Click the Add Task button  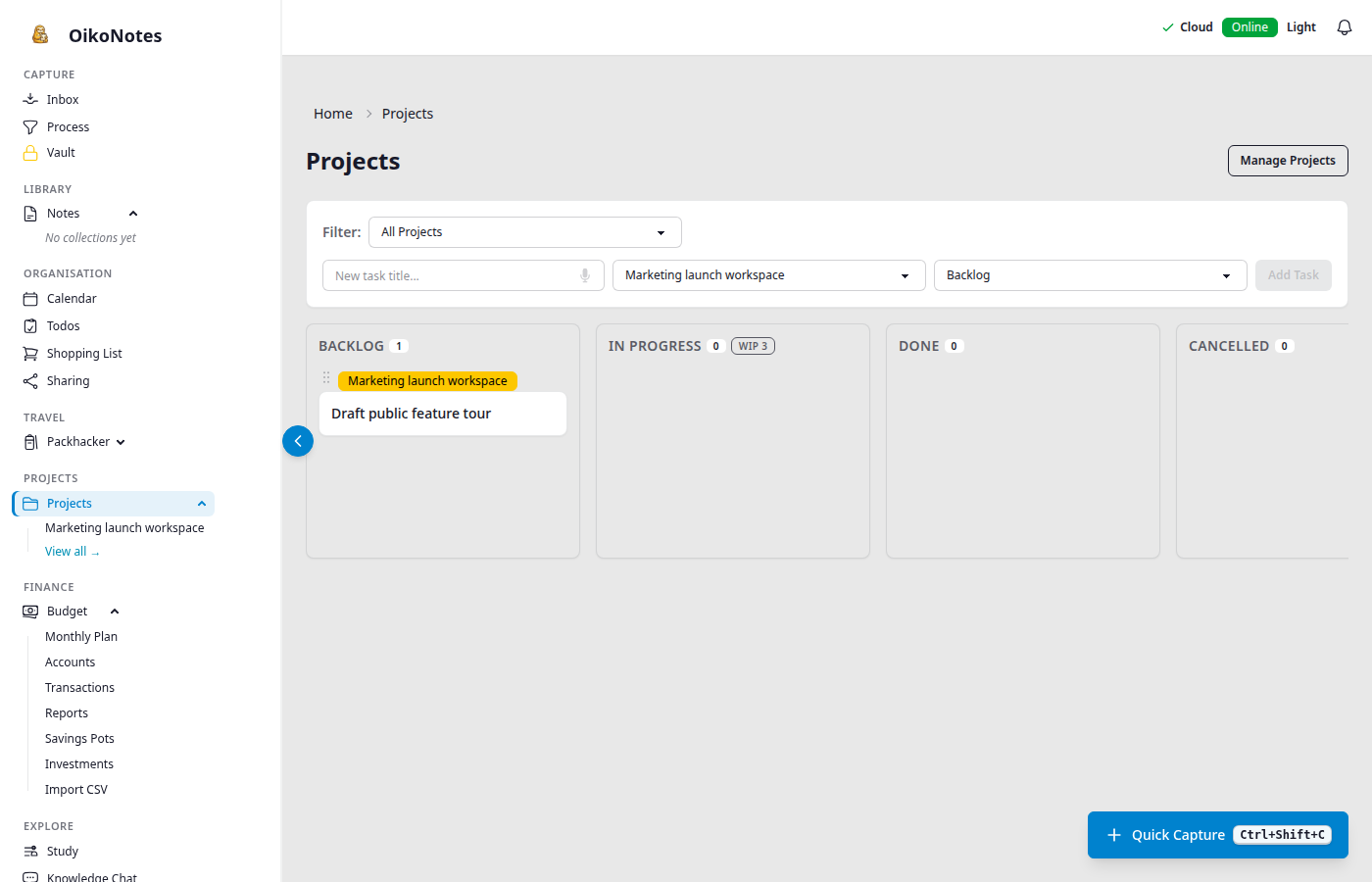pyautogui.click(x=1294, y=275)
